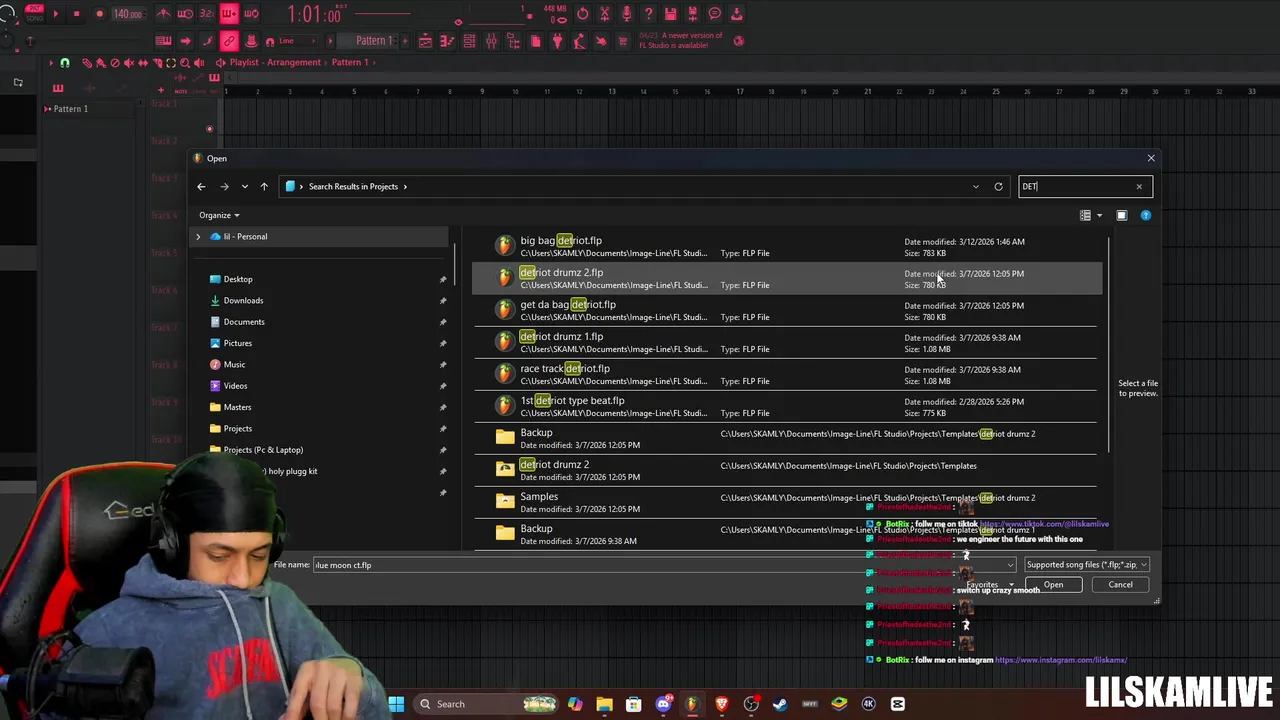
Task: Click the save project floppy icon
Action: click(x=671, y=14)
